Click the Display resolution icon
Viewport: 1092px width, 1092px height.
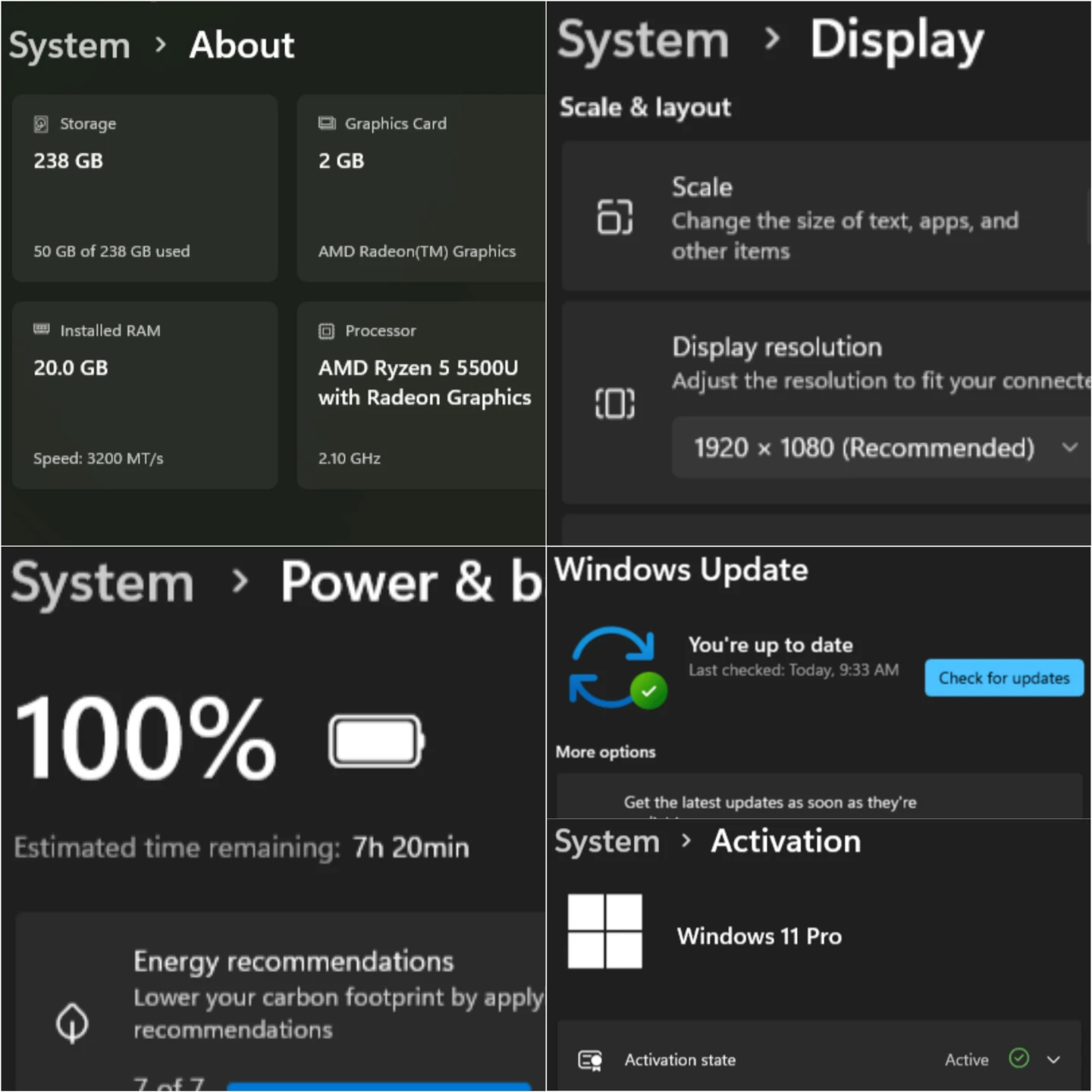tap(615, 403)
